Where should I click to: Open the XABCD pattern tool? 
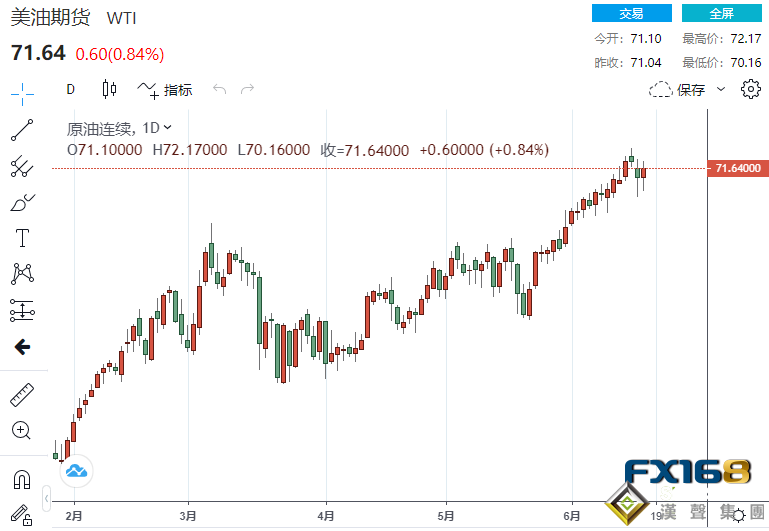click(x=22, y=273)
